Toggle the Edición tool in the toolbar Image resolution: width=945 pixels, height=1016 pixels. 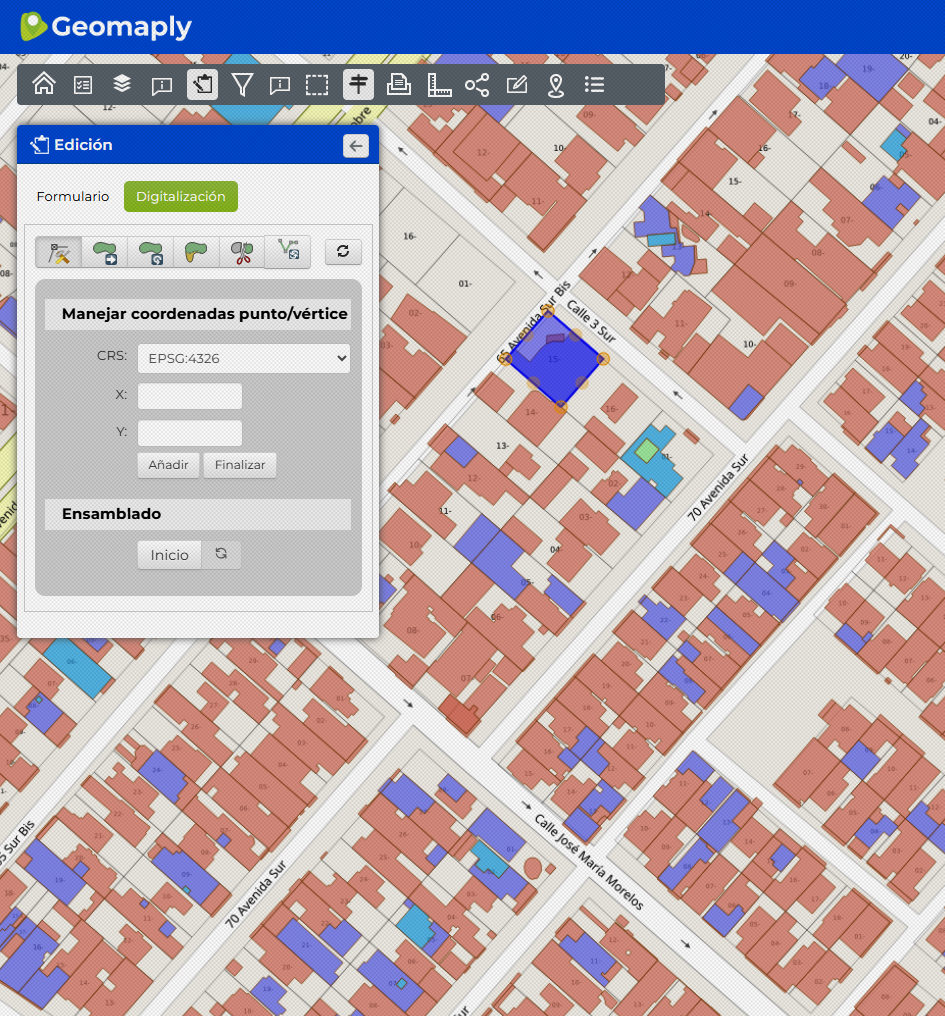[202, 85]
